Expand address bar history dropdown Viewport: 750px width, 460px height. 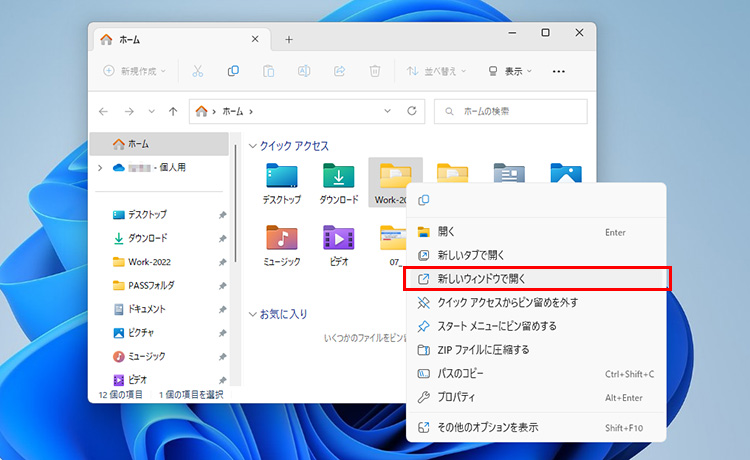(x=387, y=111)
